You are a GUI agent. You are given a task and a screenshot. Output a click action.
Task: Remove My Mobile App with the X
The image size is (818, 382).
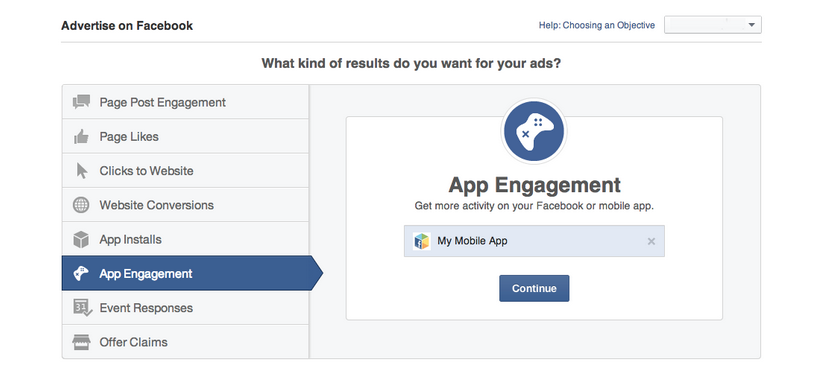click(x=651, y=241)
